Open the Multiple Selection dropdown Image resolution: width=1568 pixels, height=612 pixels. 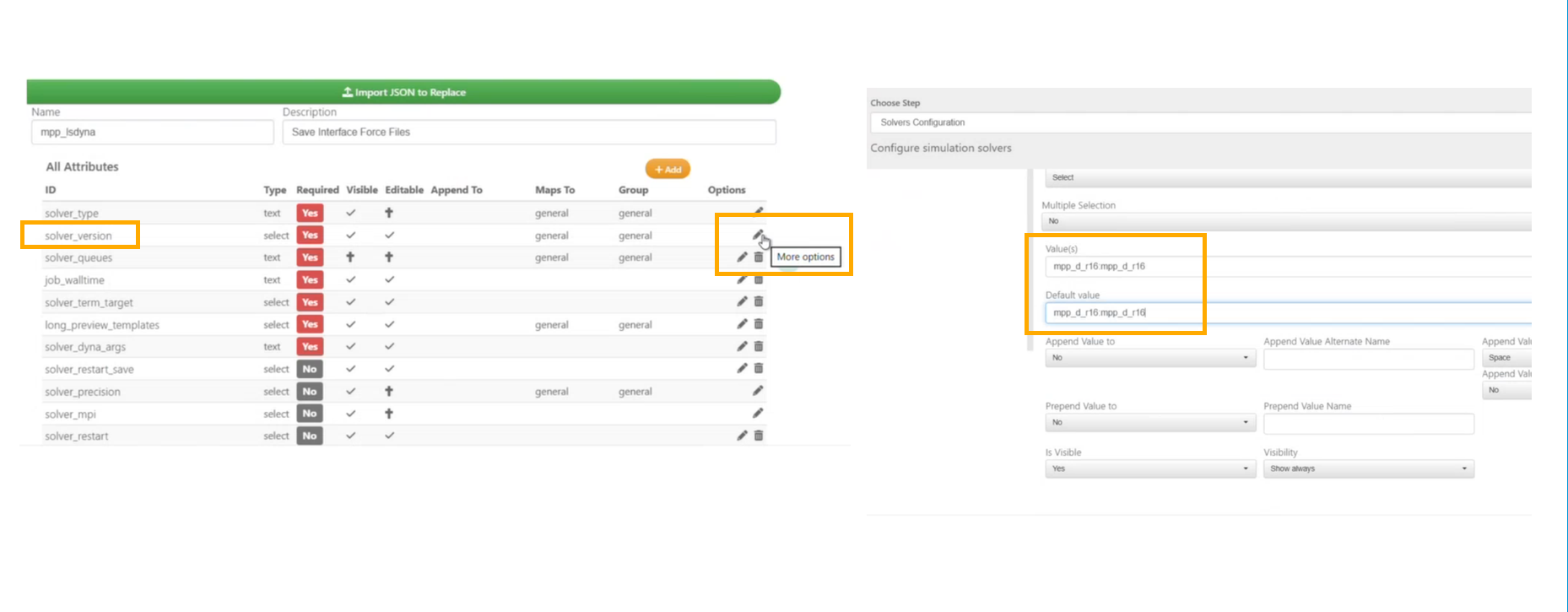(1286, 221)
